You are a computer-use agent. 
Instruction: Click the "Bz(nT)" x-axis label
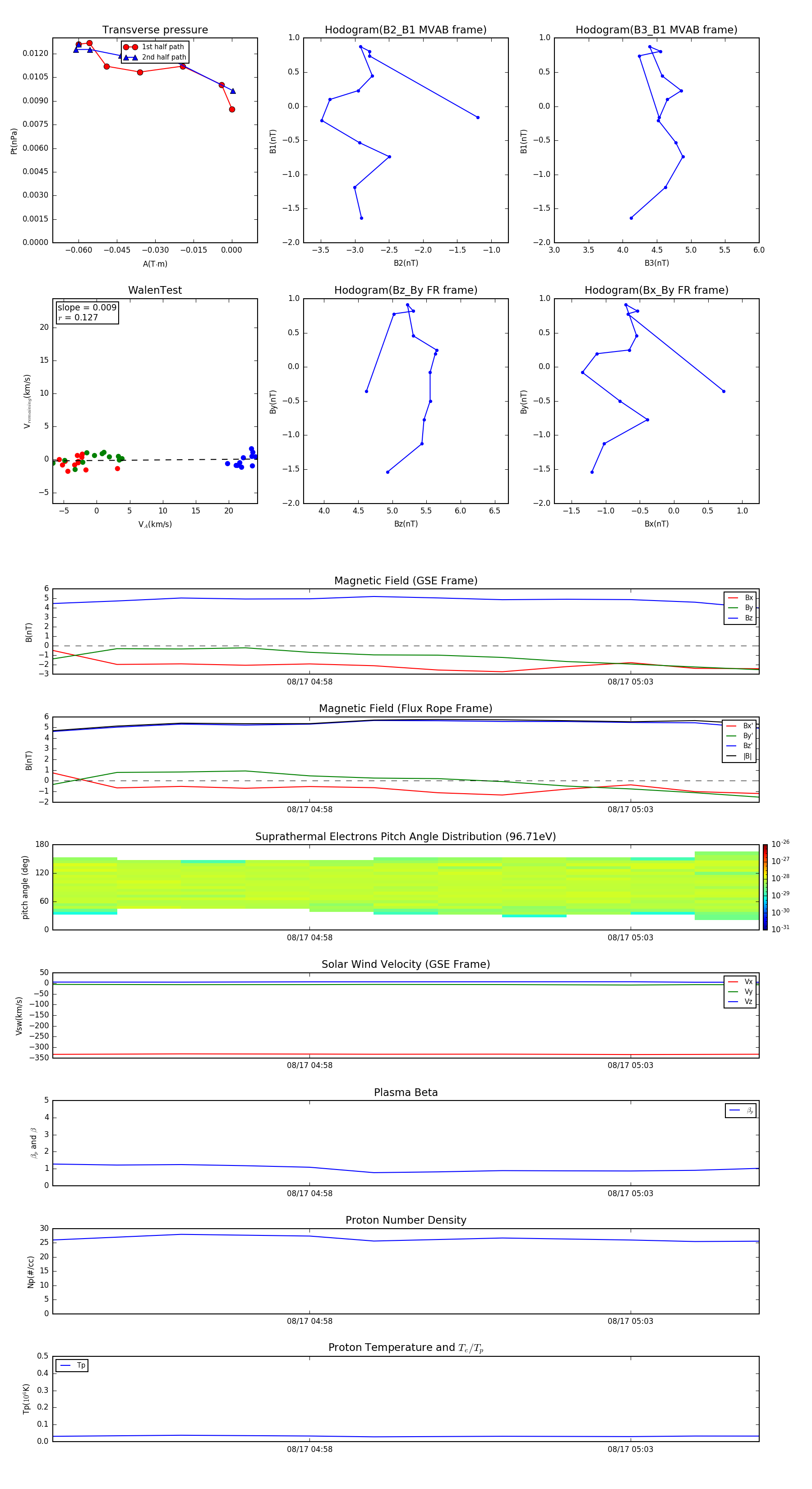[406, 524]
